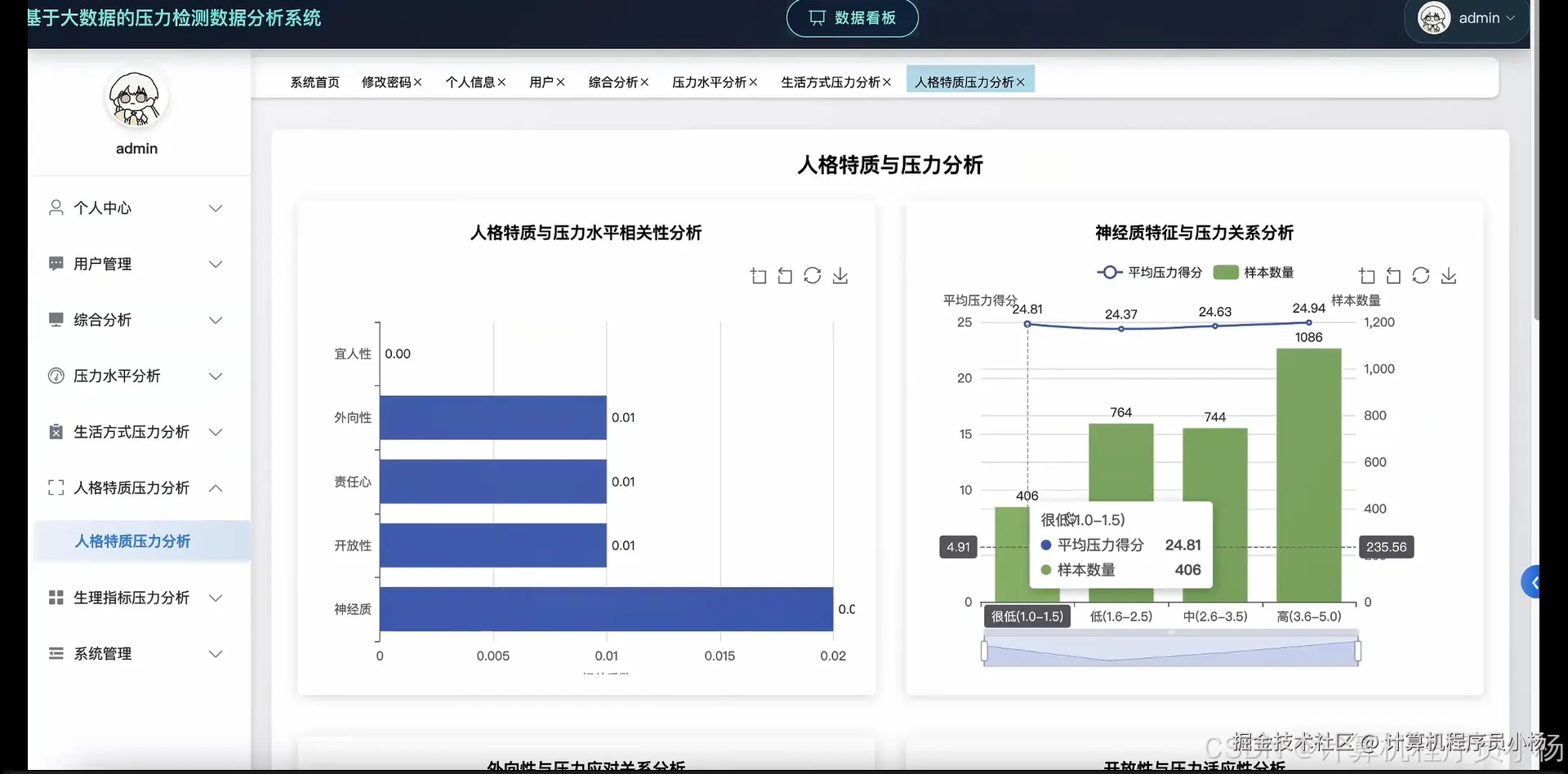Download the 神经质特征与压力关系分析 chart
Screen dimensions: 1568x774
coord(1450,275)
